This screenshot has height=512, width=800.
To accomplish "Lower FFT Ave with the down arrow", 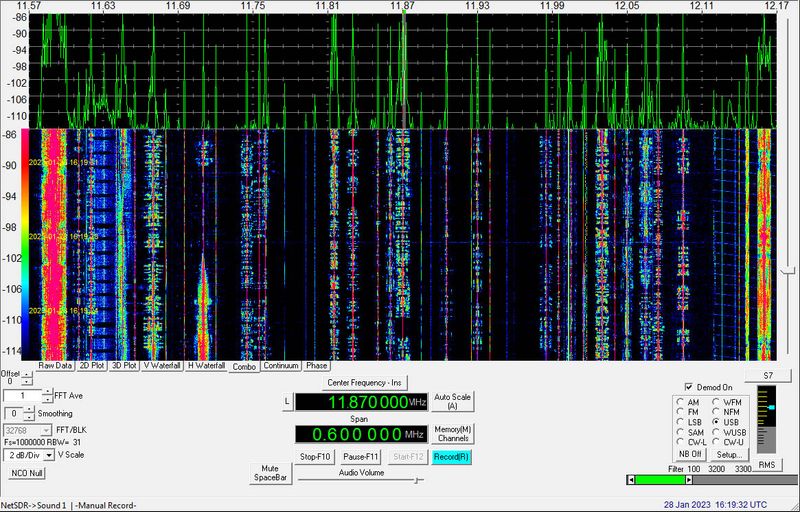I will tap(47, 399).
